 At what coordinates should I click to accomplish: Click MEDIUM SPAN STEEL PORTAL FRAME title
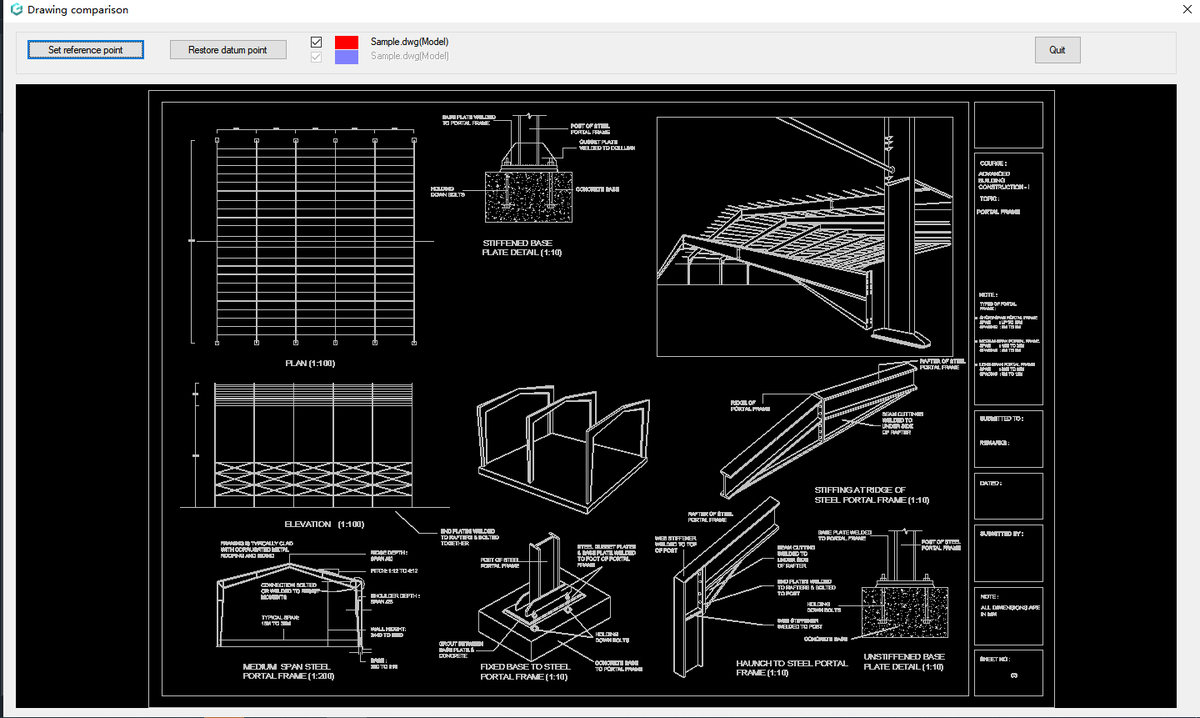(x=289, y=671)
